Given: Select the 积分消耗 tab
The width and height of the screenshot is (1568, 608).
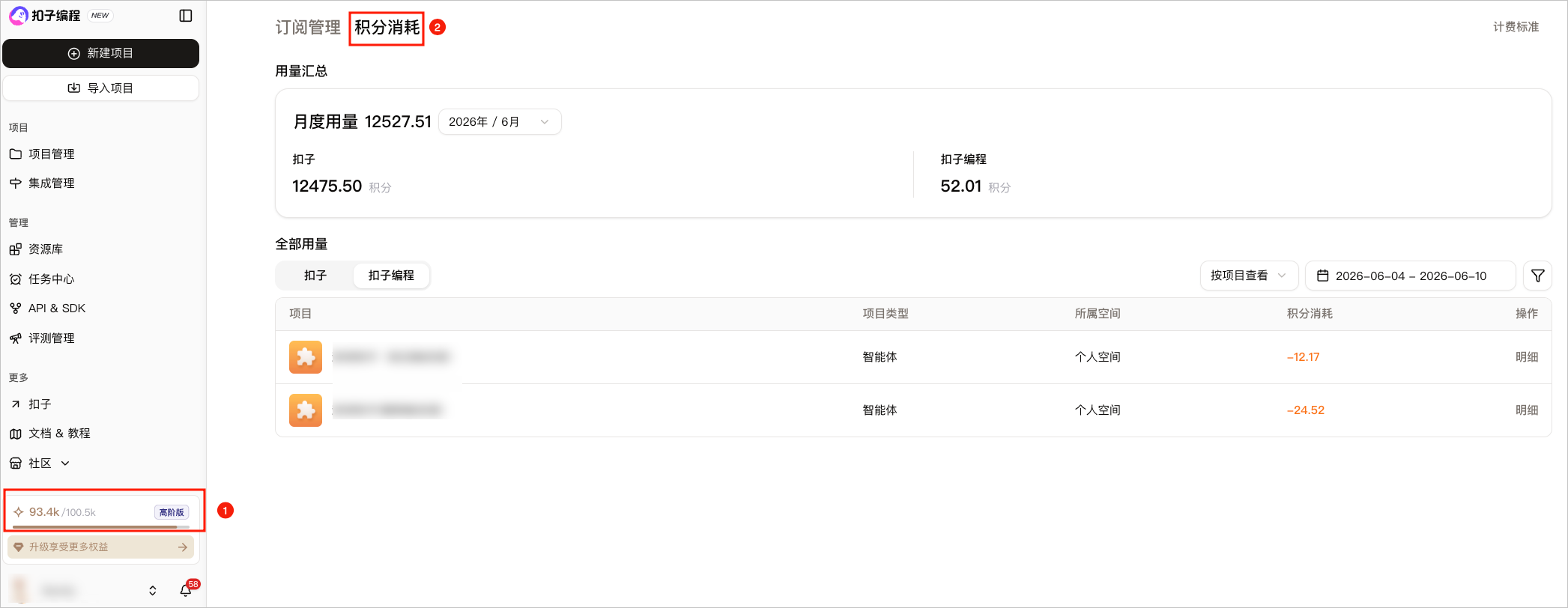Looking at the screenshot, I should 387,28.
